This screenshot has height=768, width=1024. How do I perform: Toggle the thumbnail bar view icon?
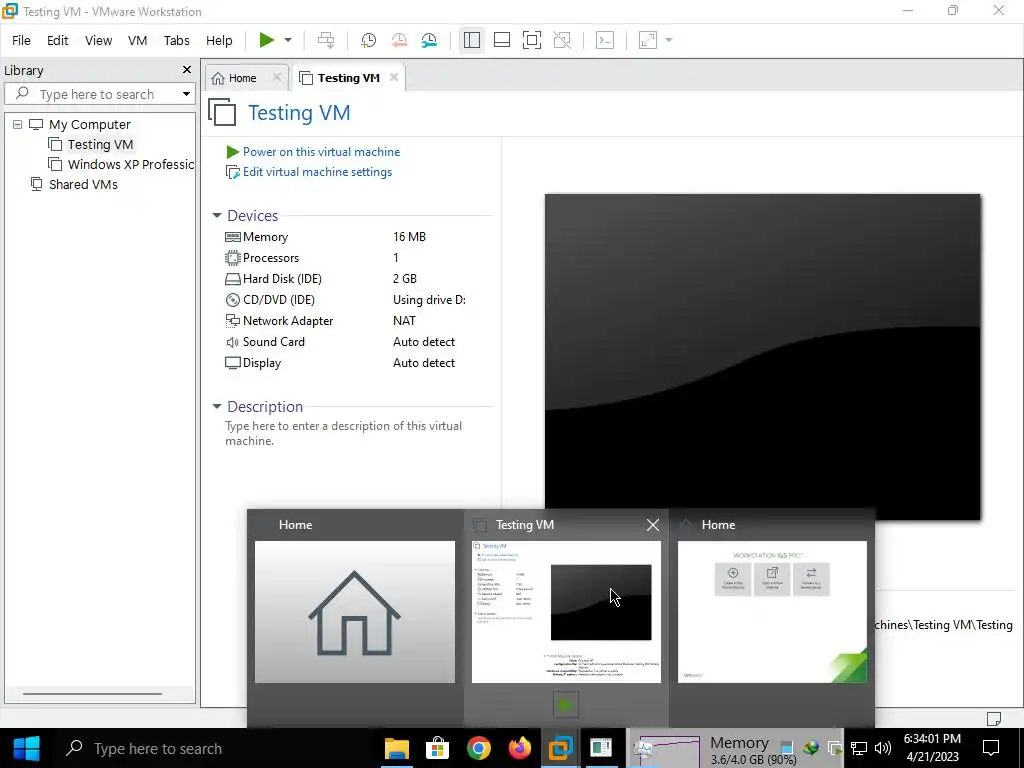pyautogui.click(x=502, y=40)
